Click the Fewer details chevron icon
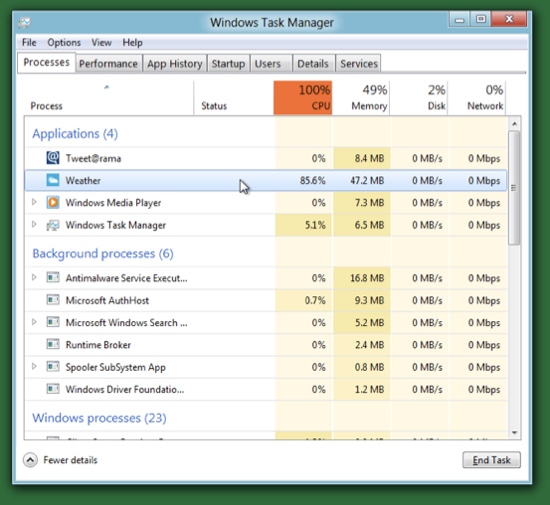 pyautogui.click(x=31, y=460)
